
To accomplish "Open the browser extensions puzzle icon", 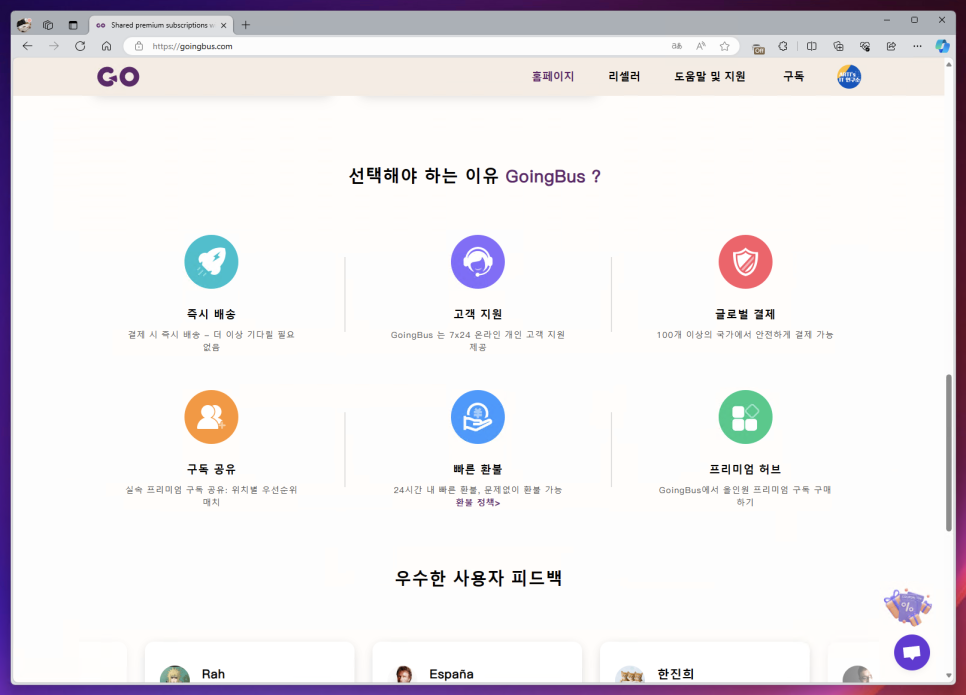I will [783, 46].
